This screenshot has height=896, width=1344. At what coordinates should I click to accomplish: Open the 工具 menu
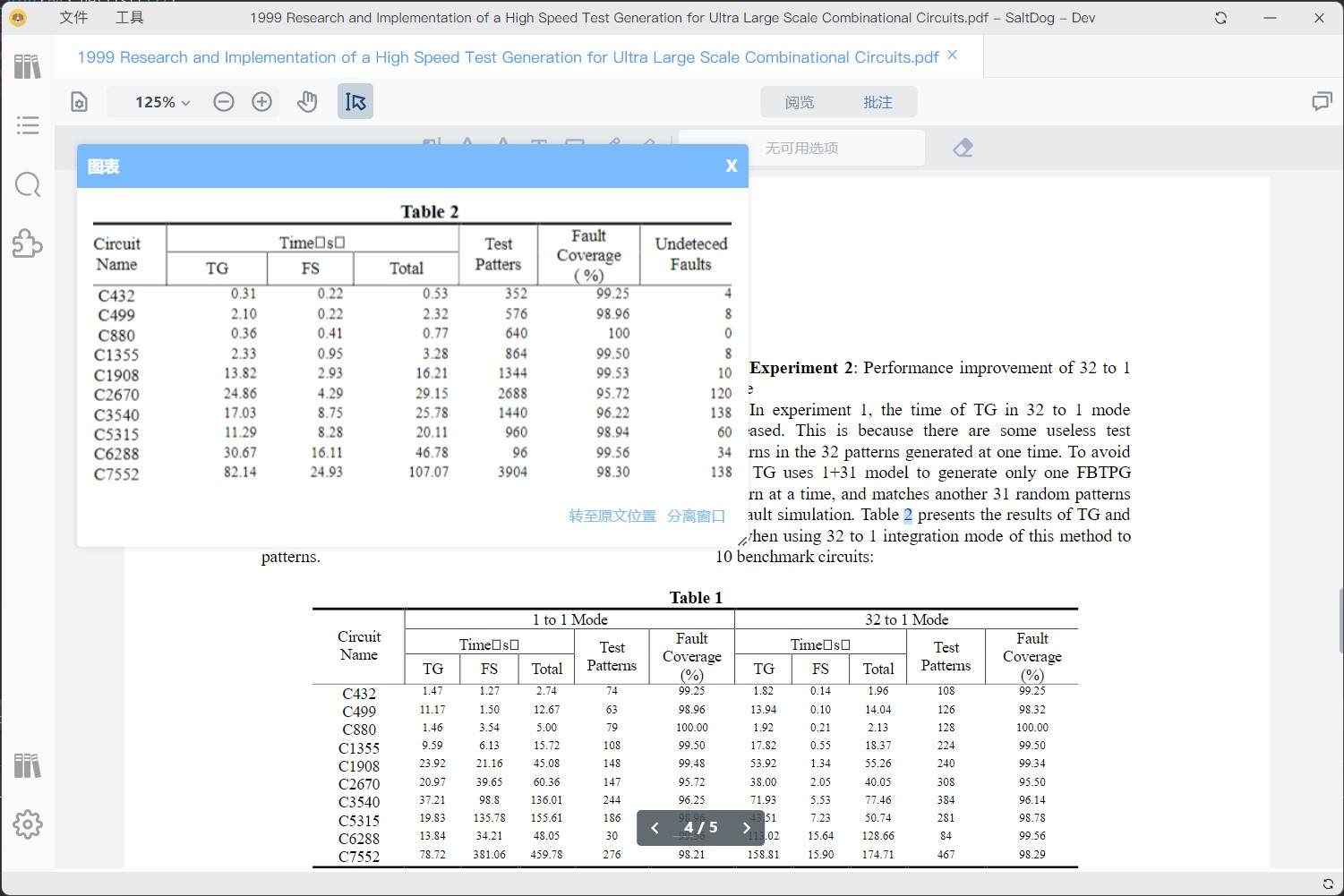click(130, 18)
